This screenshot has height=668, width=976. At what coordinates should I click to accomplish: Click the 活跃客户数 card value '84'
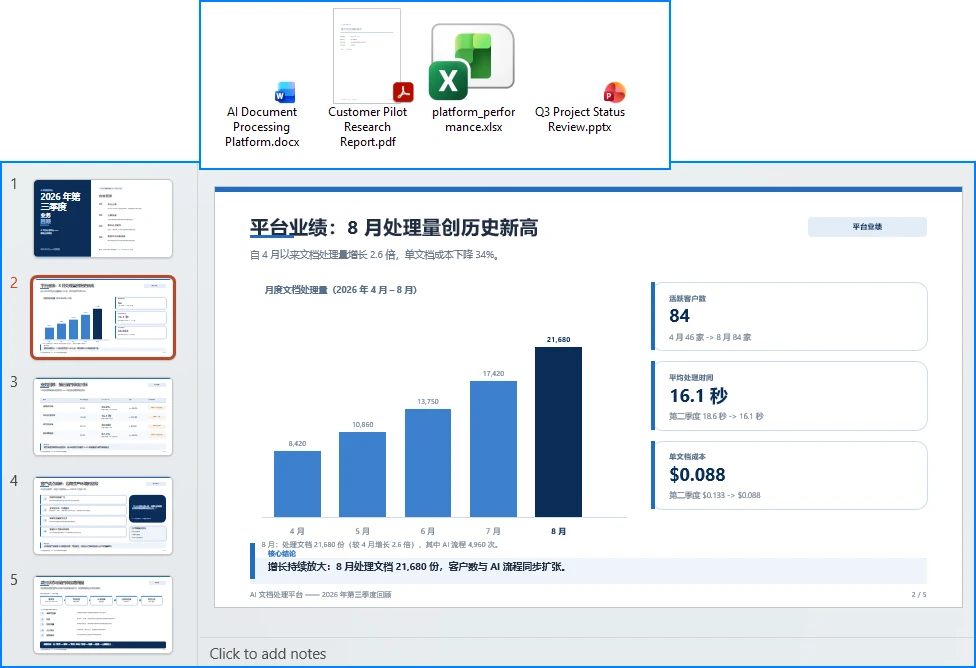click(x=679, y=316)
